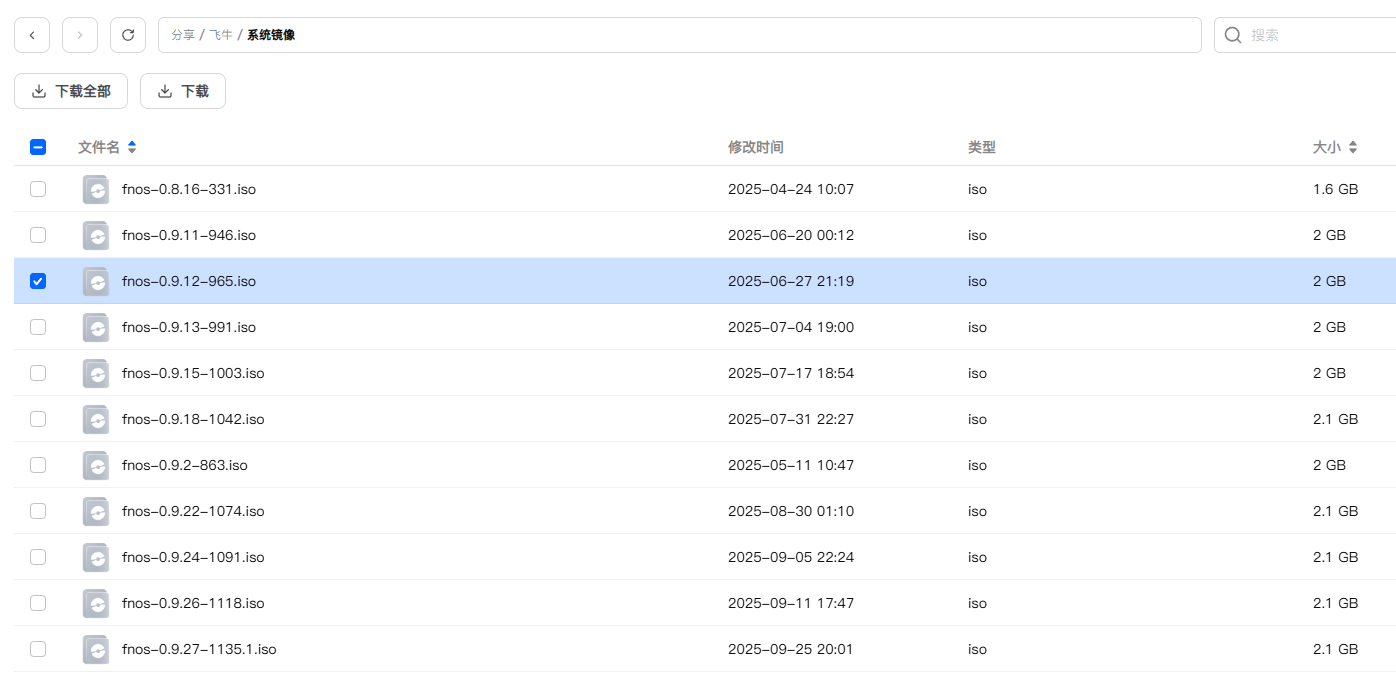Screen dimensions: 1396x674
Task: Sort files by size using sort arrows
Action: (x=1353, y=147)
